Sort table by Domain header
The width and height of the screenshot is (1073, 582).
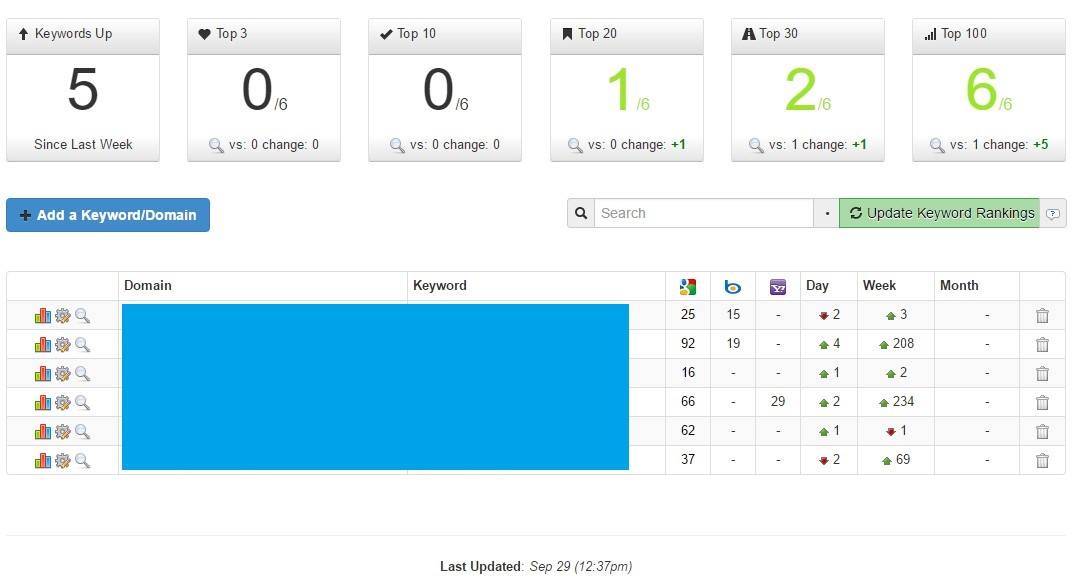(148, 286)
